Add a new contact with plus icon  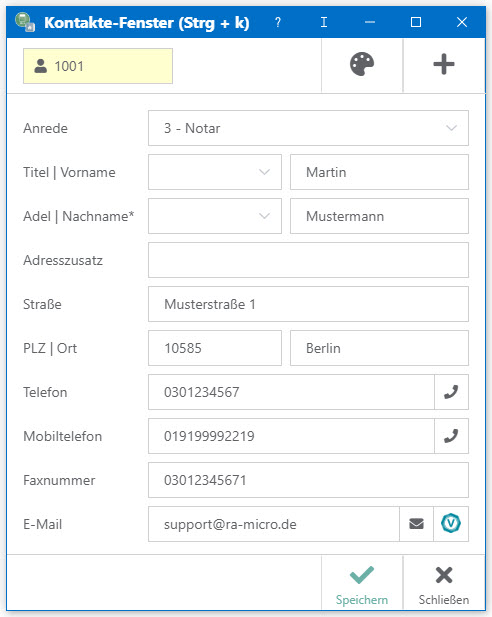(x=444, y=65)
